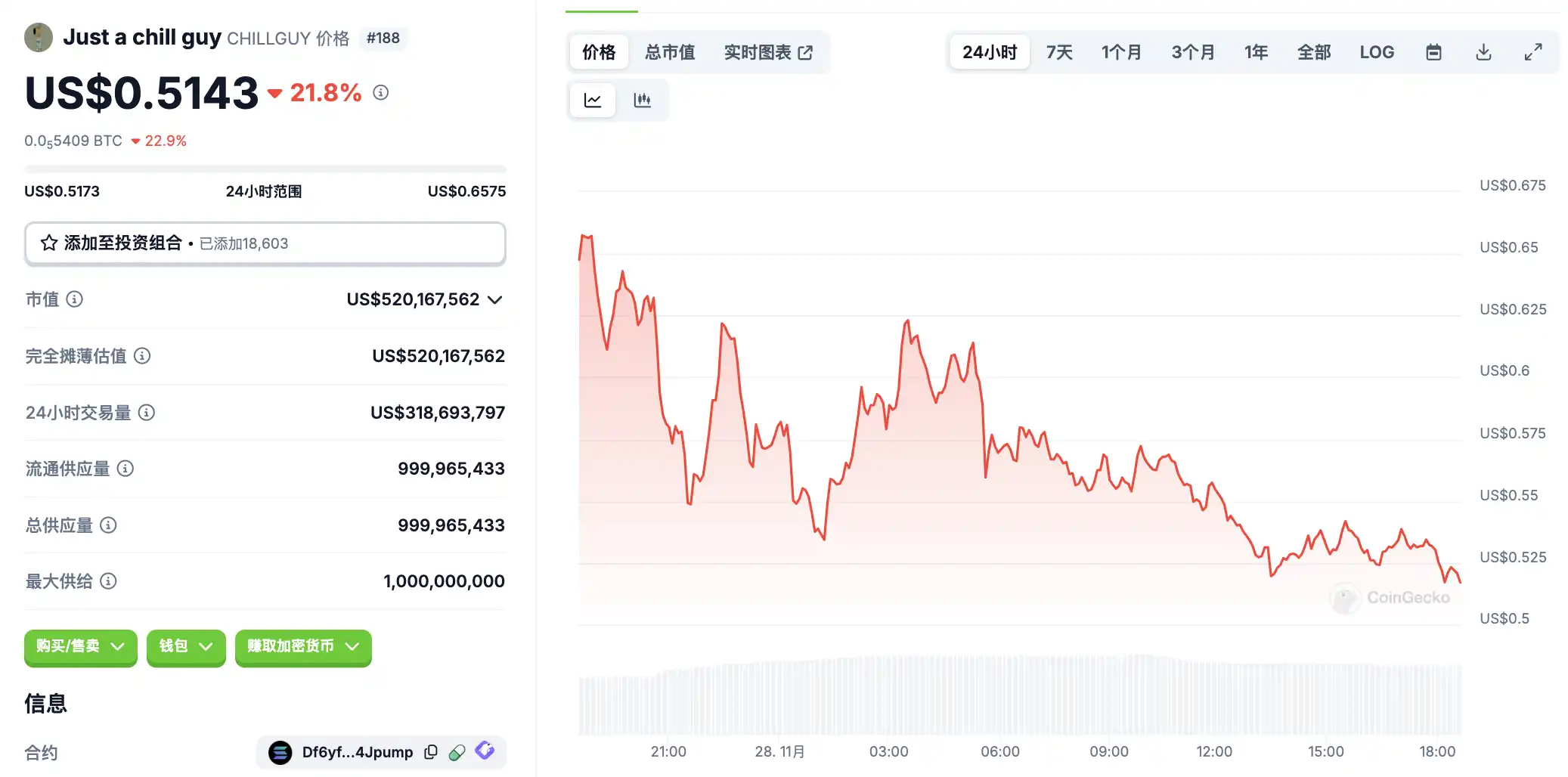Click the info icon beside 21.8% change
Viewport: 1568px width, 777px height.
[x=381, y=92]
